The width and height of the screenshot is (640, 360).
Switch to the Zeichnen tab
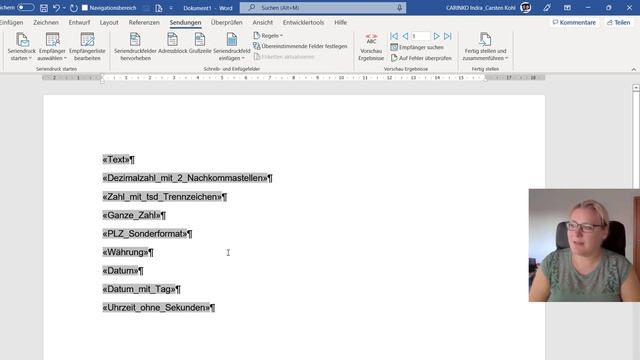pos(46,22)
